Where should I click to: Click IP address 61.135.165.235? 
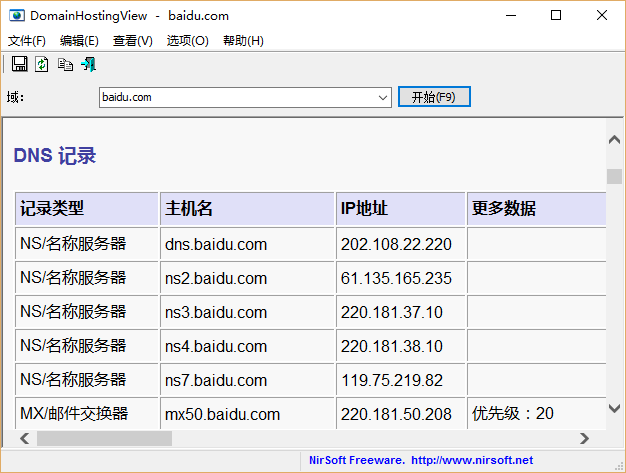396,278
